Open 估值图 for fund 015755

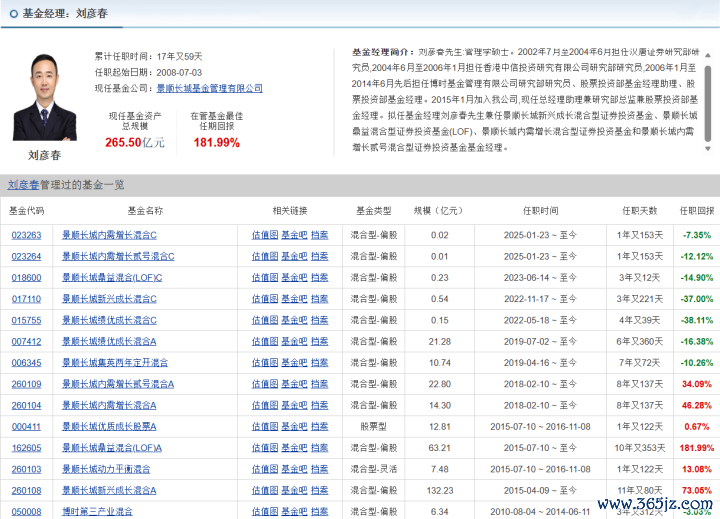click(x=265, y=320)
